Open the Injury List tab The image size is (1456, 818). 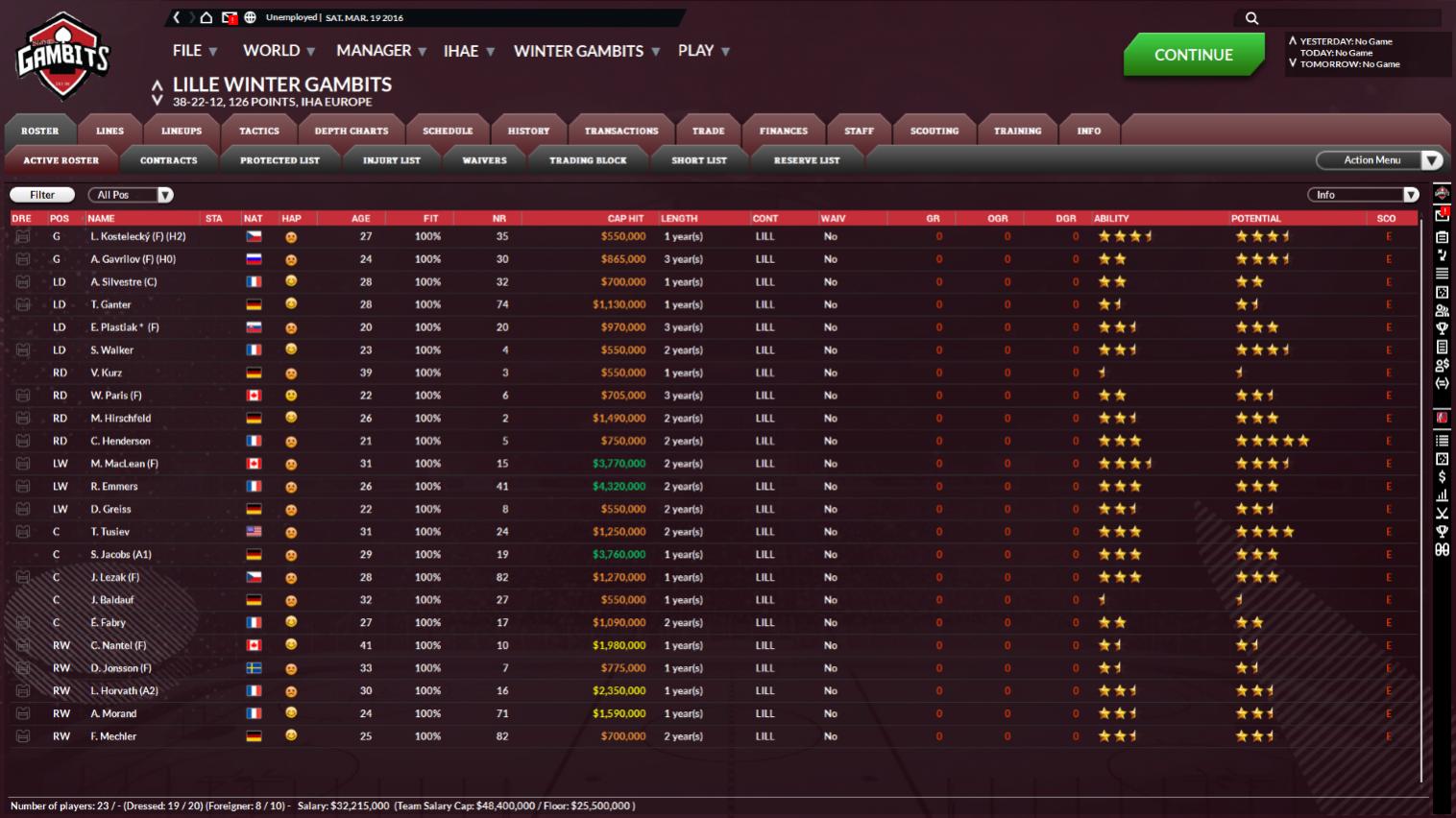(391, 160)
